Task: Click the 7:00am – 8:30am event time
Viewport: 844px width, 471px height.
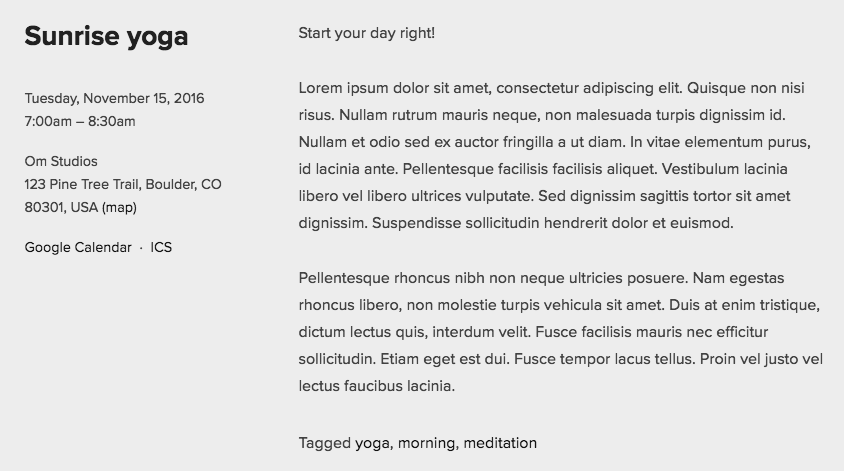Action: click(80, 122)
